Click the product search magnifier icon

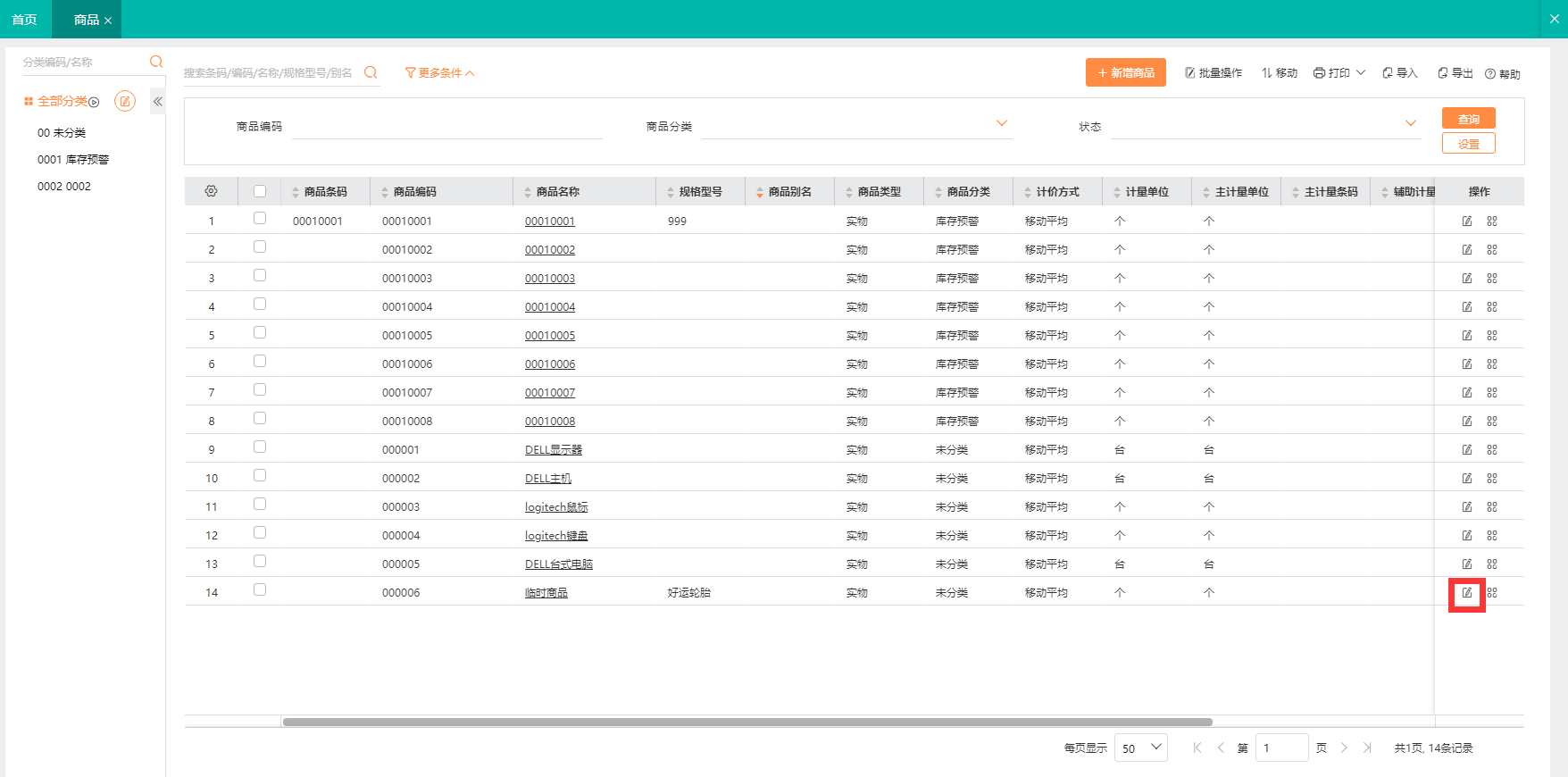tap(371, 72)
